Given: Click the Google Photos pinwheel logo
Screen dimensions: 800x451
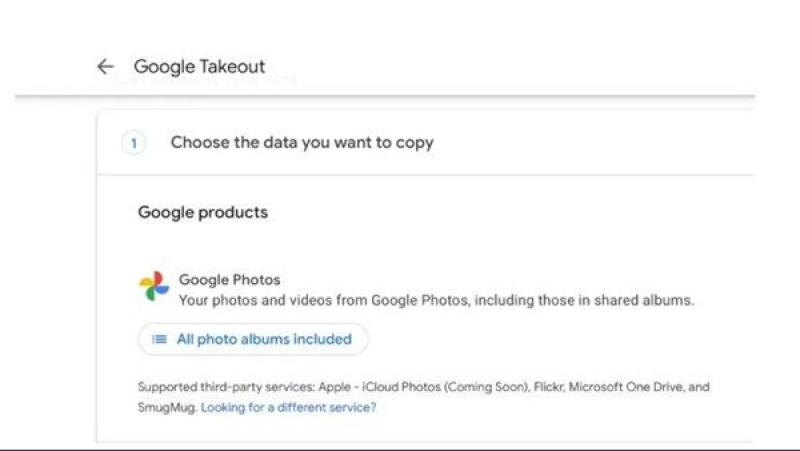Looking at the screenshot, I should [x=154, y=286].
